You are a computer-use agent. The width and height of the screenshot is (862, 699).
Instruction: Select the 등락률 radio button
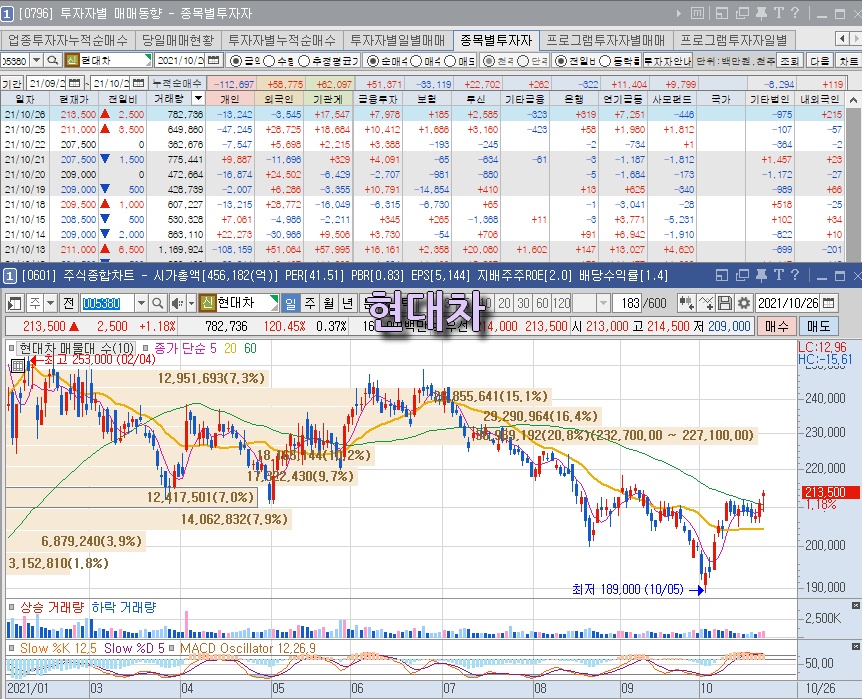605,61
